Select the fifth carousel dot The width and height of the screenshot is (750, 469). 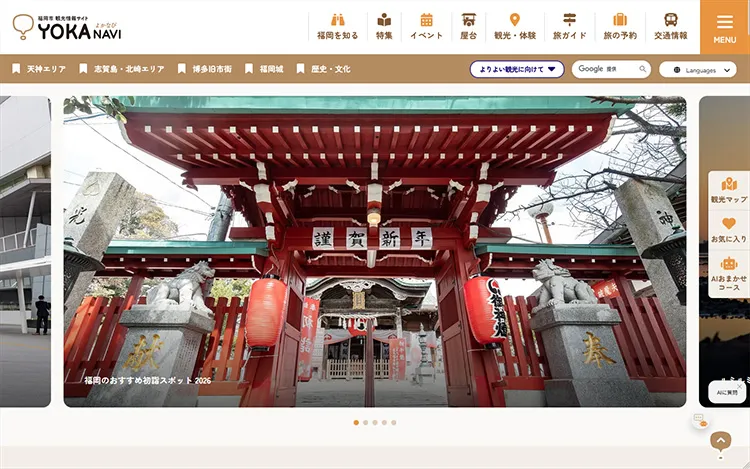(394, 423)
